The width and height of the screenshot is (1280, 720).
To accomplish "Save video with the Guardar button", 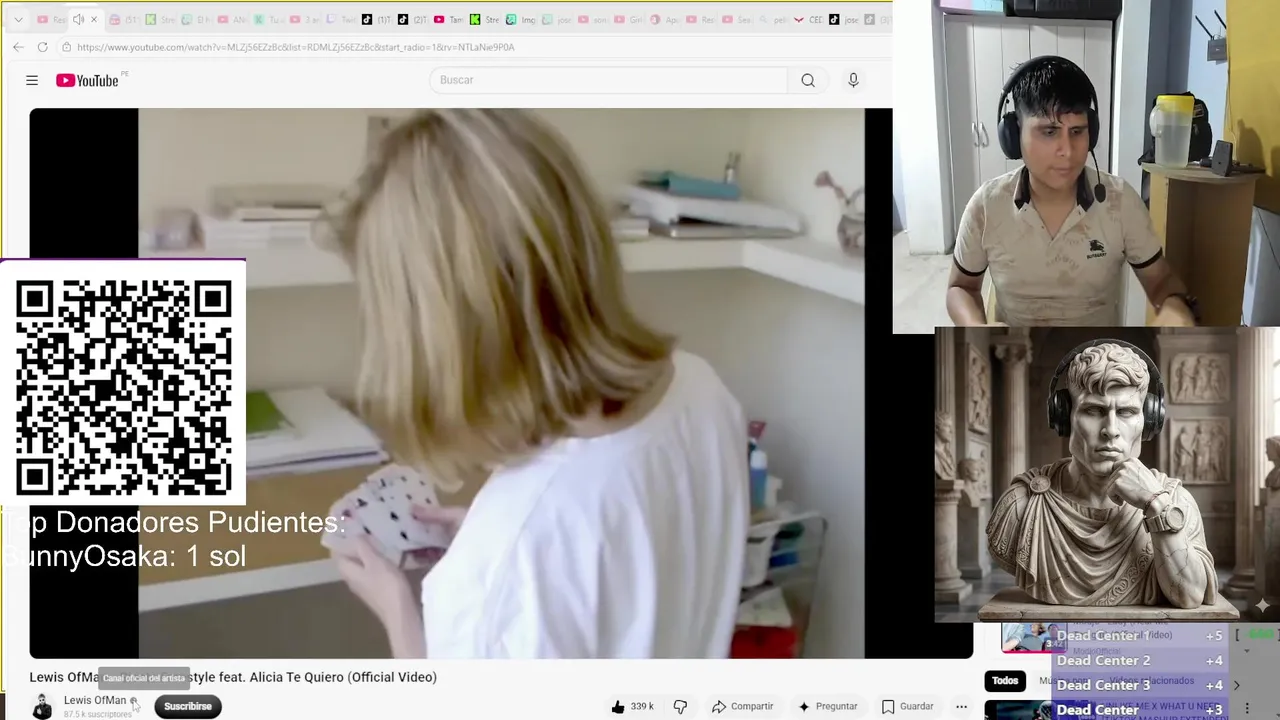I will [907, 706].
